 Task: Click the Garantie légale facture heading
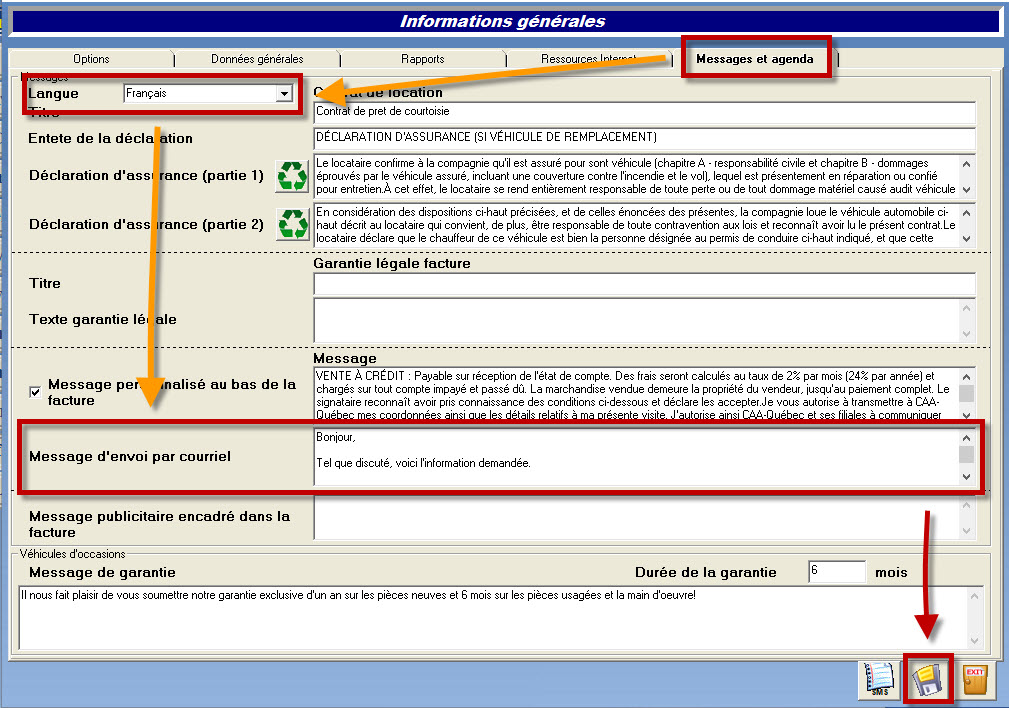pos(392,263)
